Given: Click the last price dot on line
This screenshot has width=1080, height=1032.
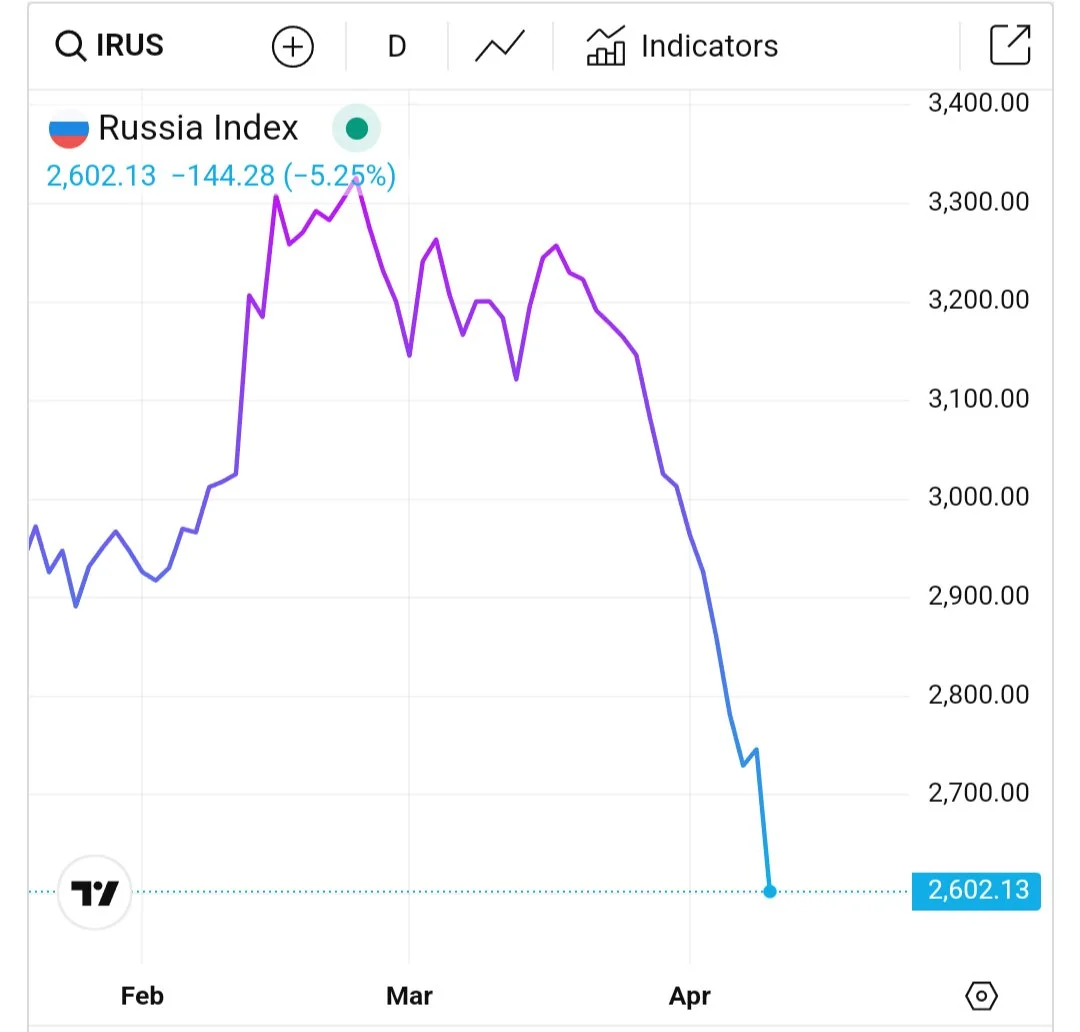Looking at the screenshot, I should click(x=769, y=891).
